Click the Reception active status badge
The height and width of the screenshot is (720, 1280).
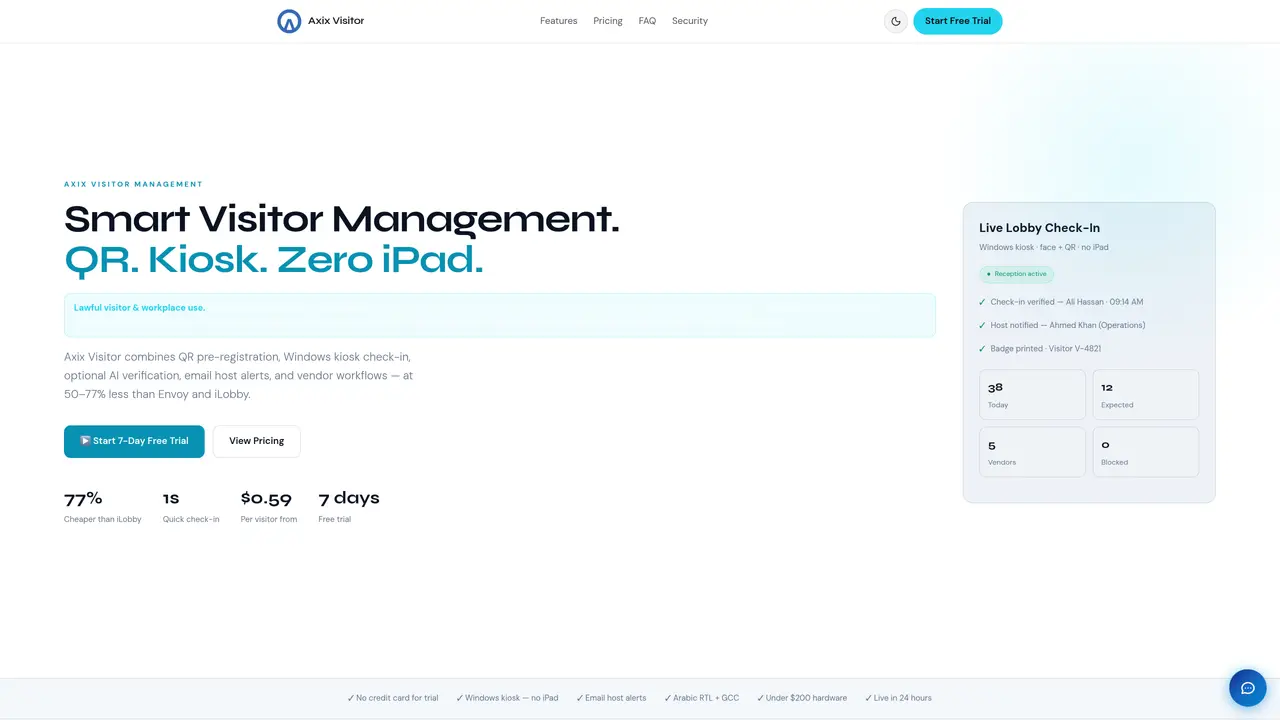(1017, 274)
